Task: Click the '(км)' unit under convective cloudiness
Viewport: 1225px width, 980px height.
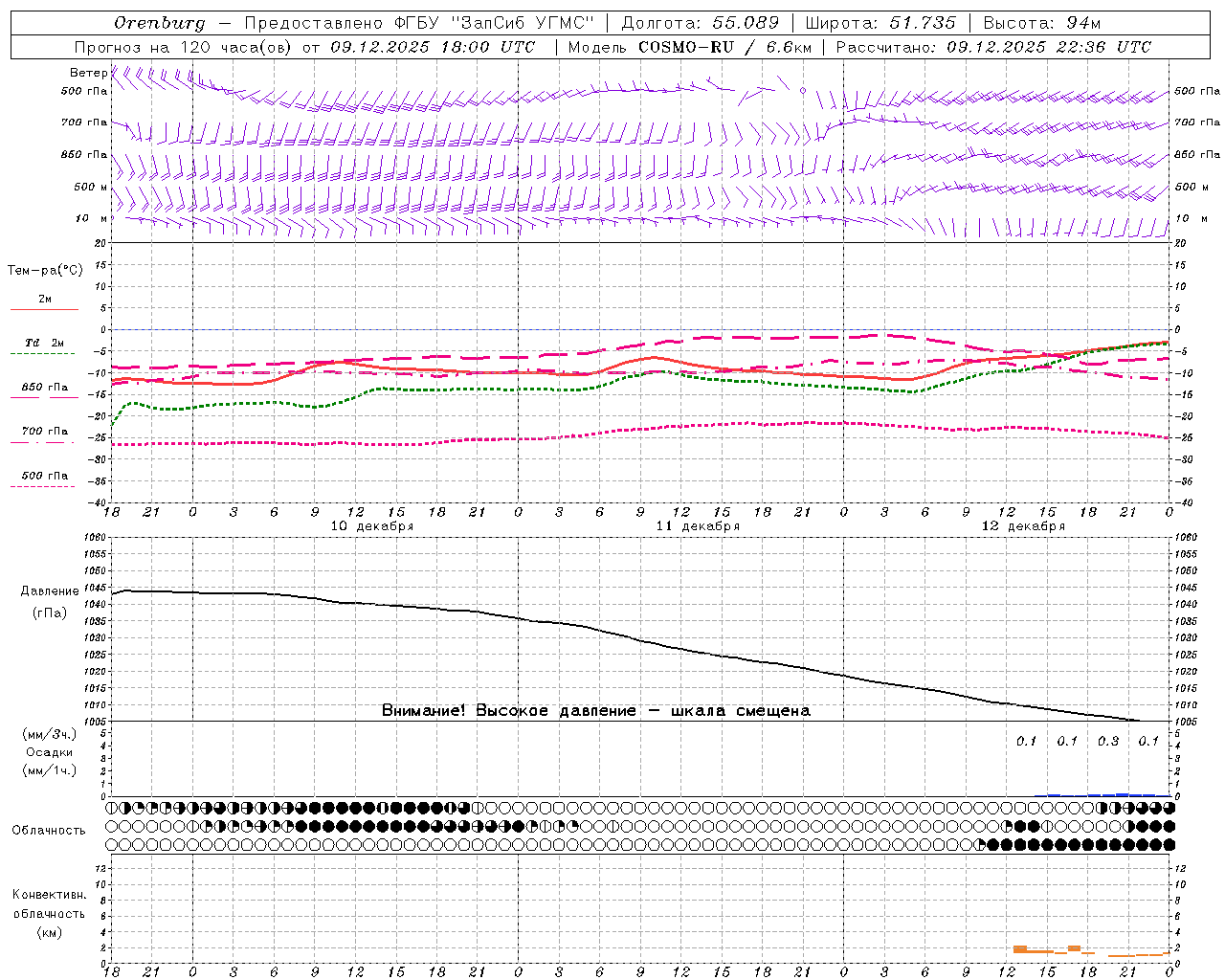Action: pyautogui.click(x=50, y=933)
